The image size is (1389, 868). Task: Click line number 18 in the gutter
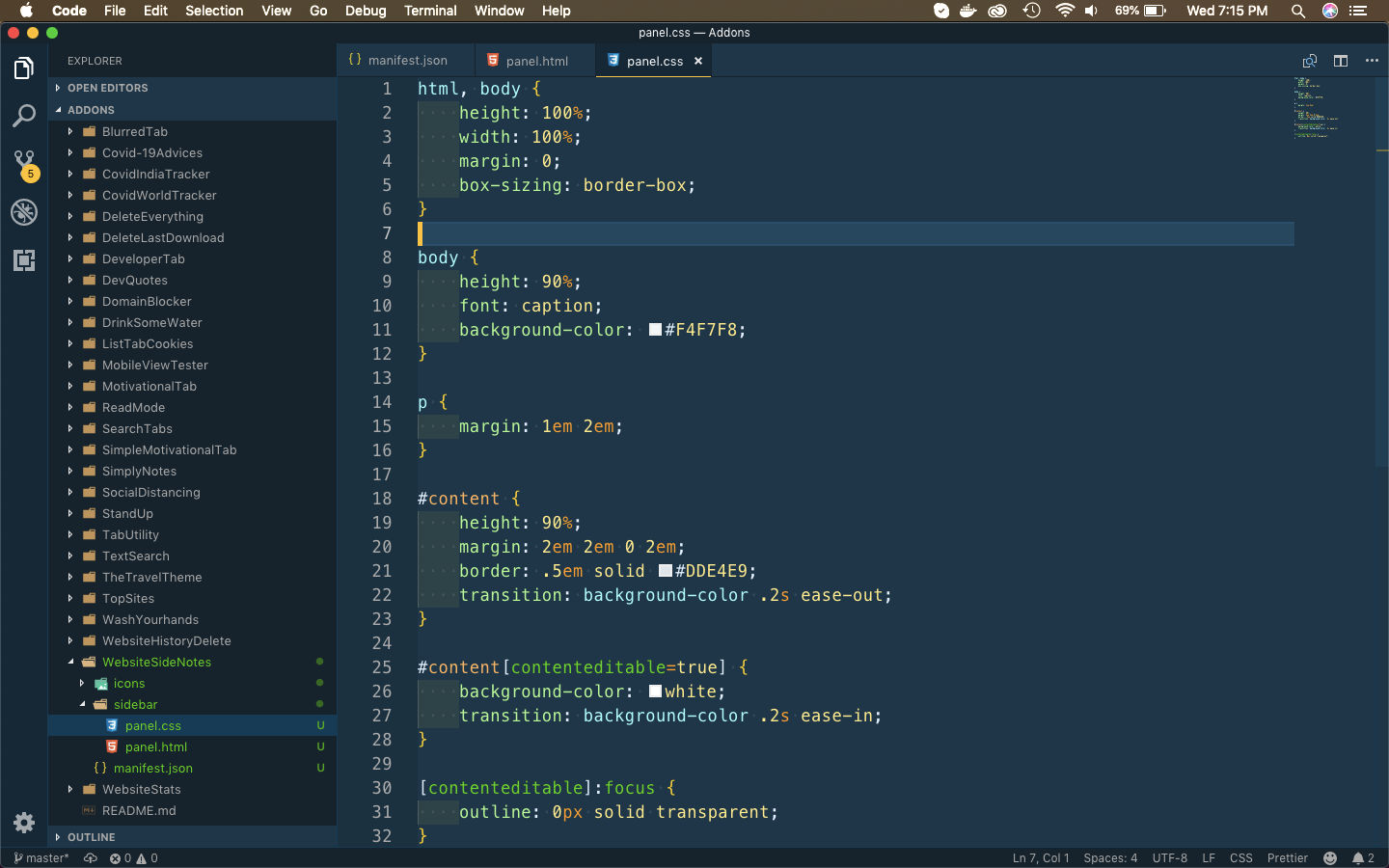coord(382,499)
